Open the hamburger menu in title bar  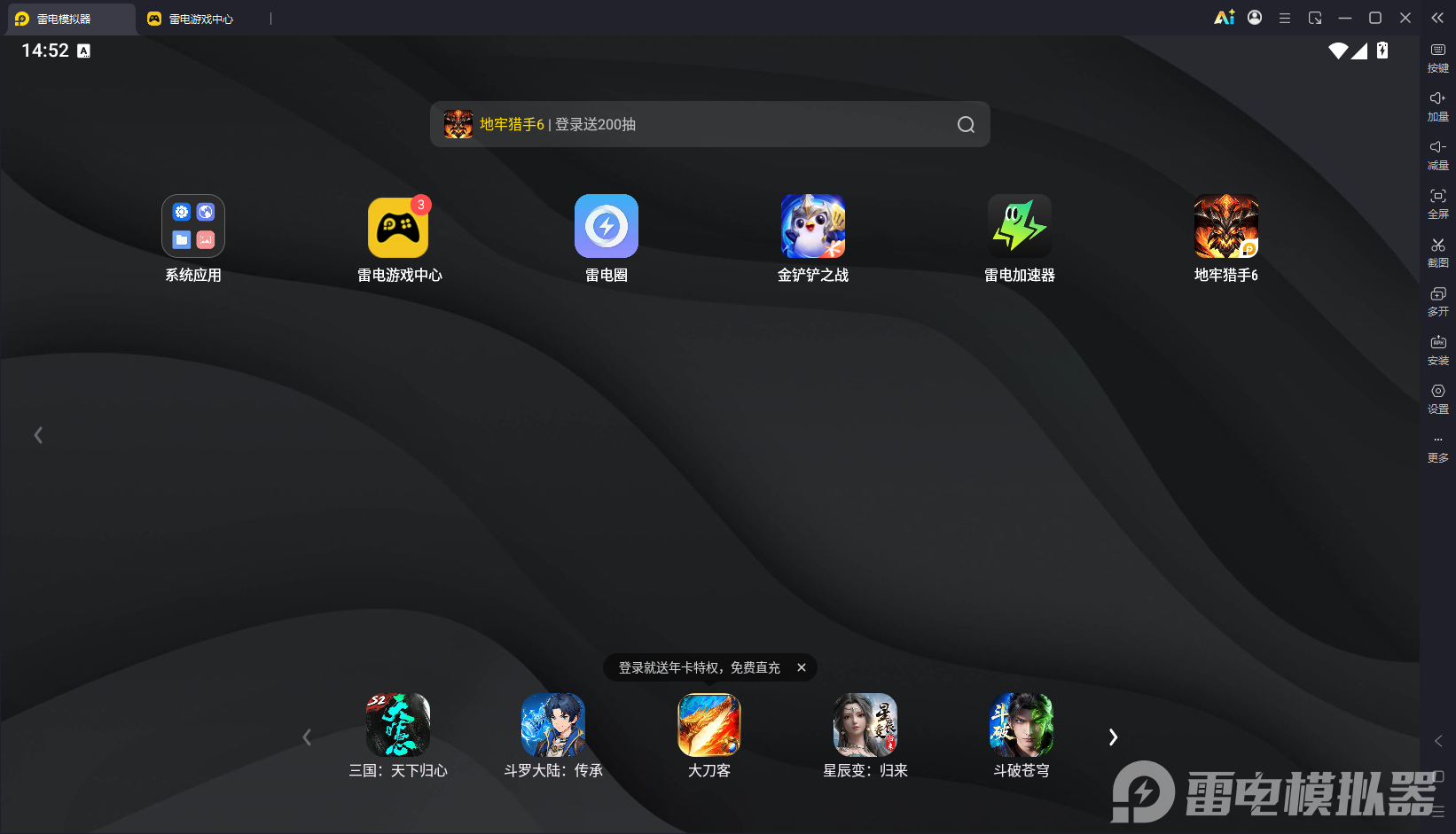coord(1285,18)
